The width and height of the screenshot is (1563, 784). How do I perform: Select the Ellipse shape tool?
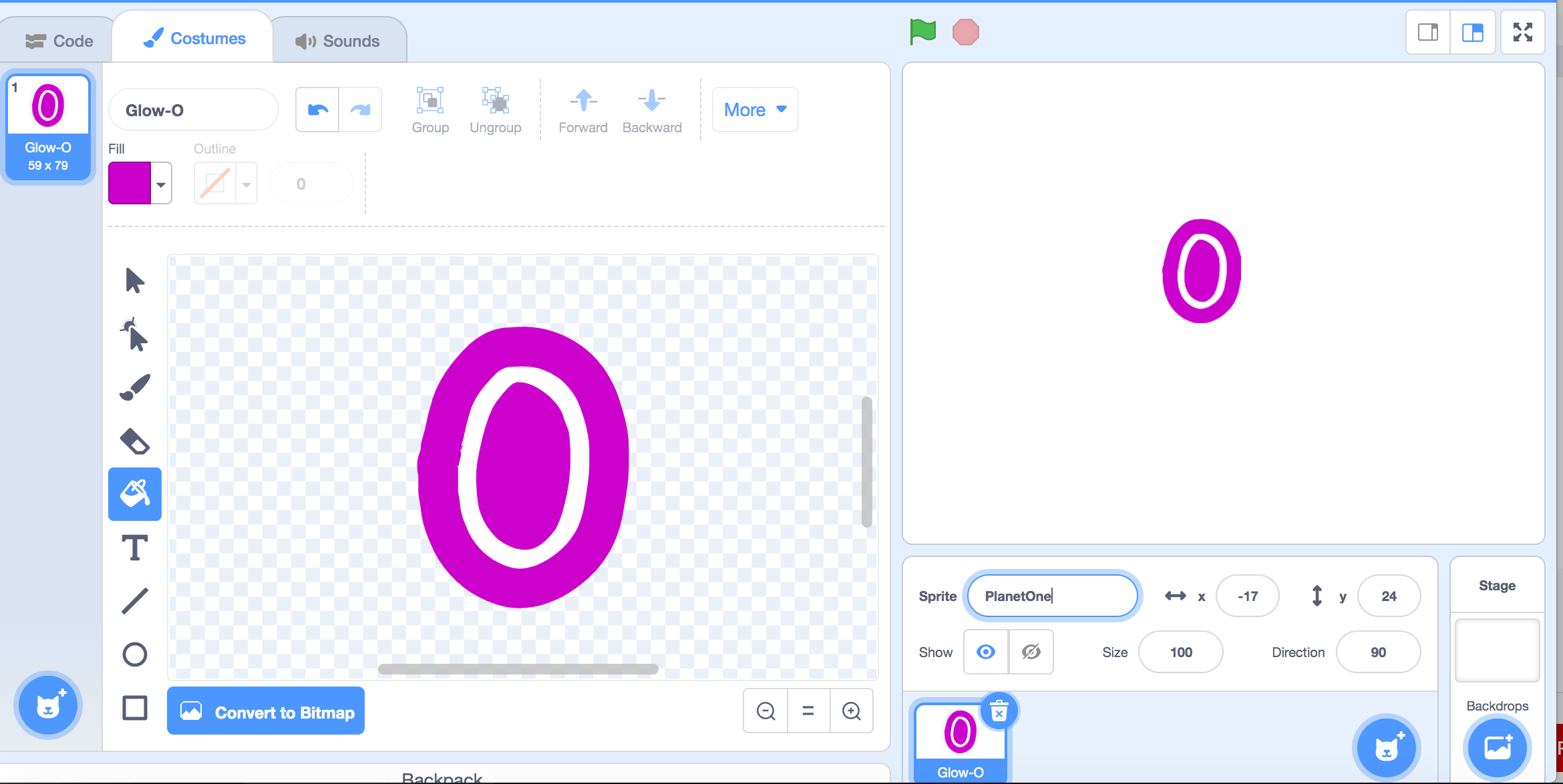(135, 654)
